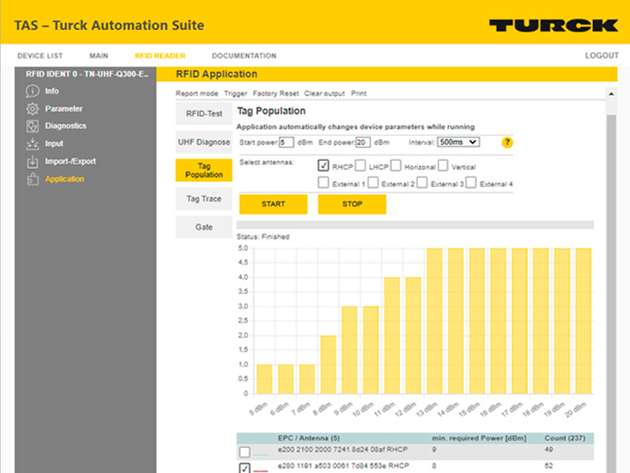Click the scrollbar up arrow
Viewport: 630px width, 473px height.
click(x=611, y=94)
